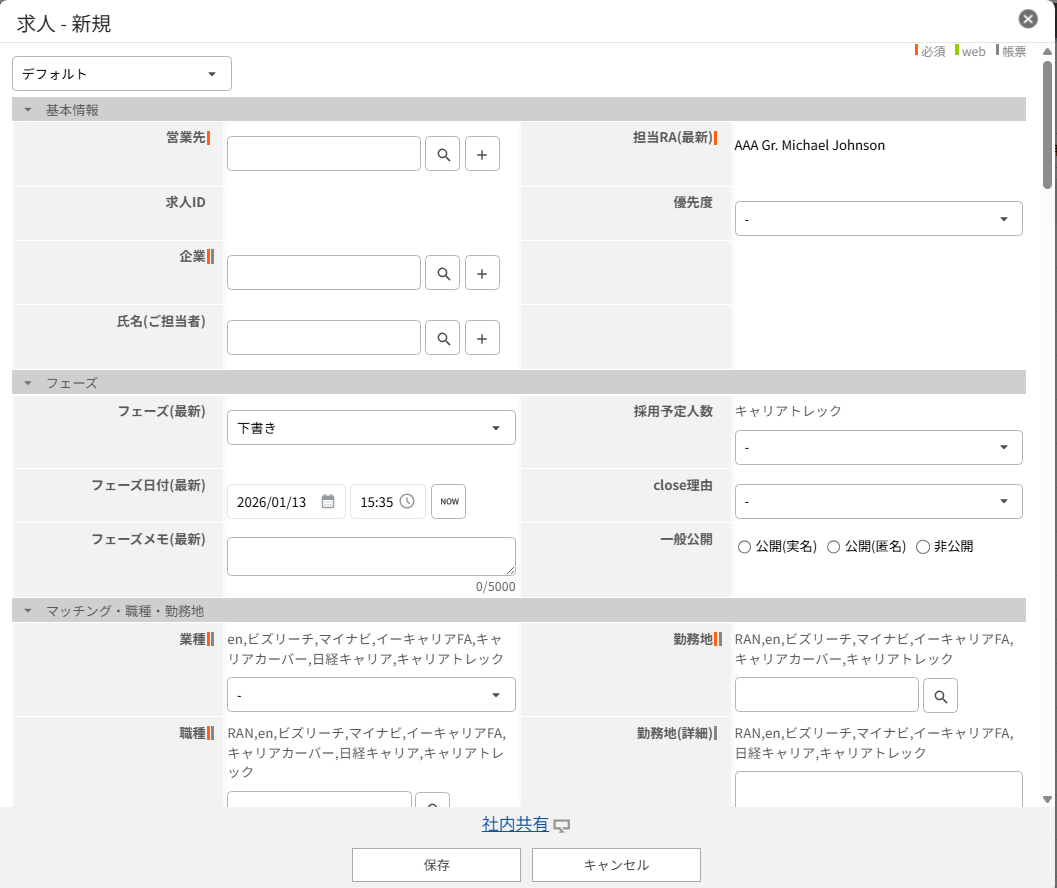Click the search icon for 氏名(ご担当者)
Image resolution: width=1057 pixels, height=888 pixels.
pos(442,338)
